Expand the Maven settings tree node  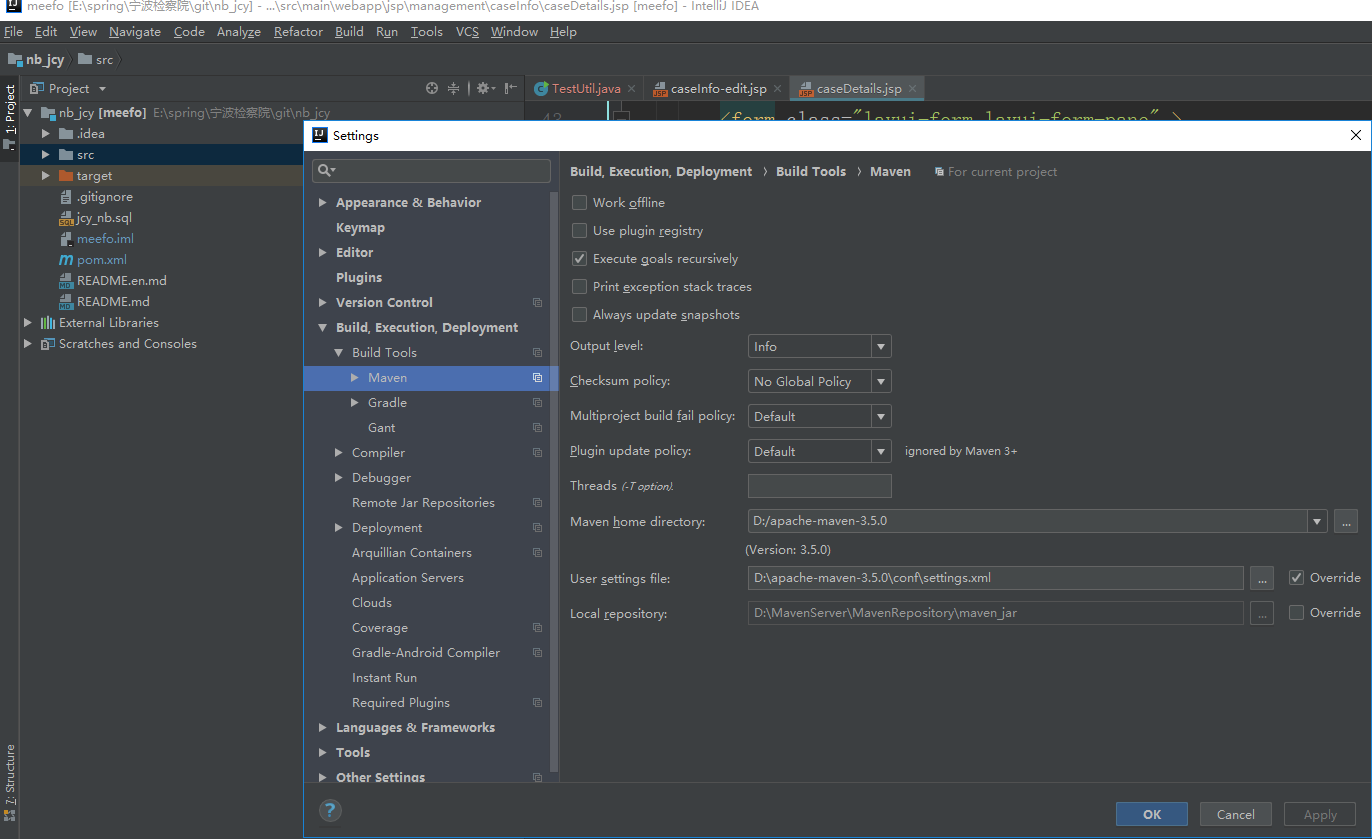tap(355, 378)
